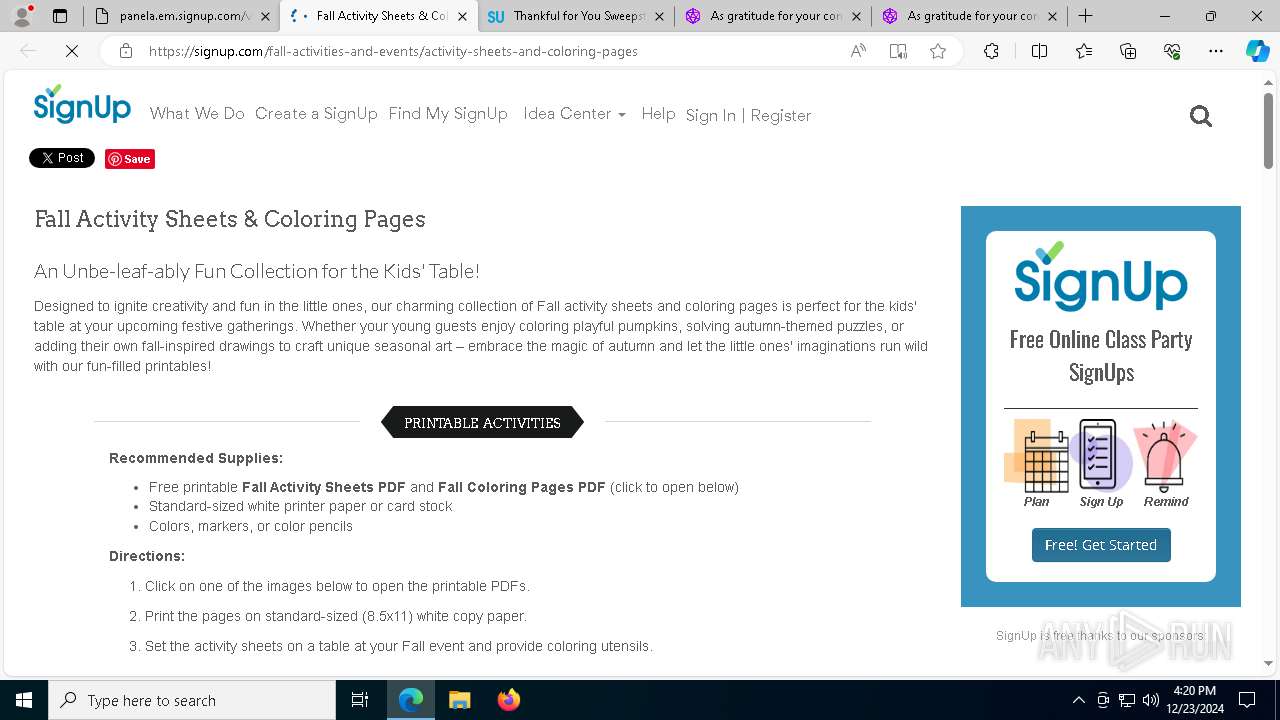
Task: Expand the Idea Center dropdown
Action: tap(574, 114)
